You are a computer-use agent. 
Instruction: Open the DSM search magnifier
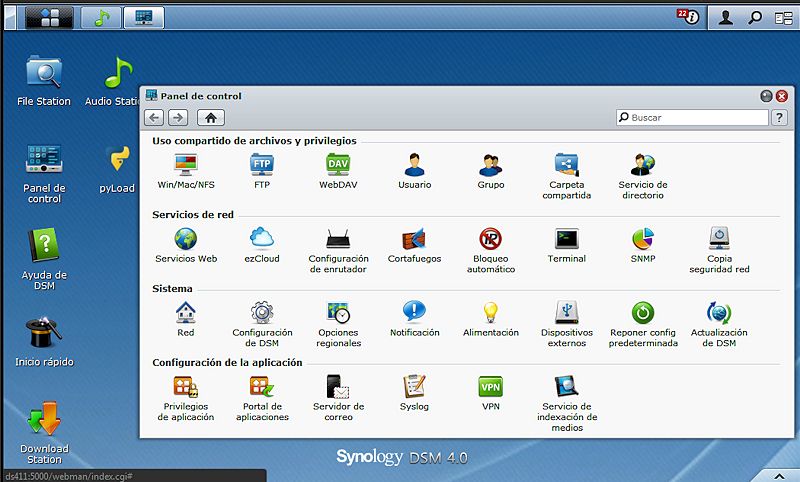pos(755,17)
